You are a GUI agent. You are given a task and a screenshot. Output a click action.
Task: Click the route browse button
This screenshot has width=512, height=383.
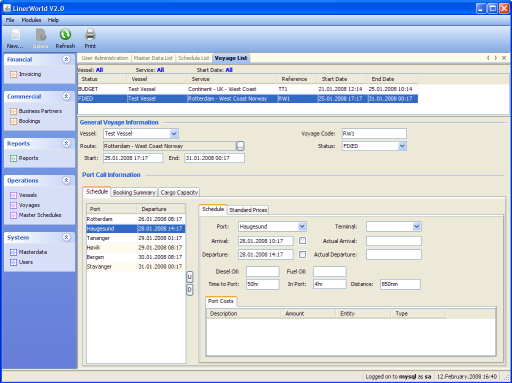(240, 146)
